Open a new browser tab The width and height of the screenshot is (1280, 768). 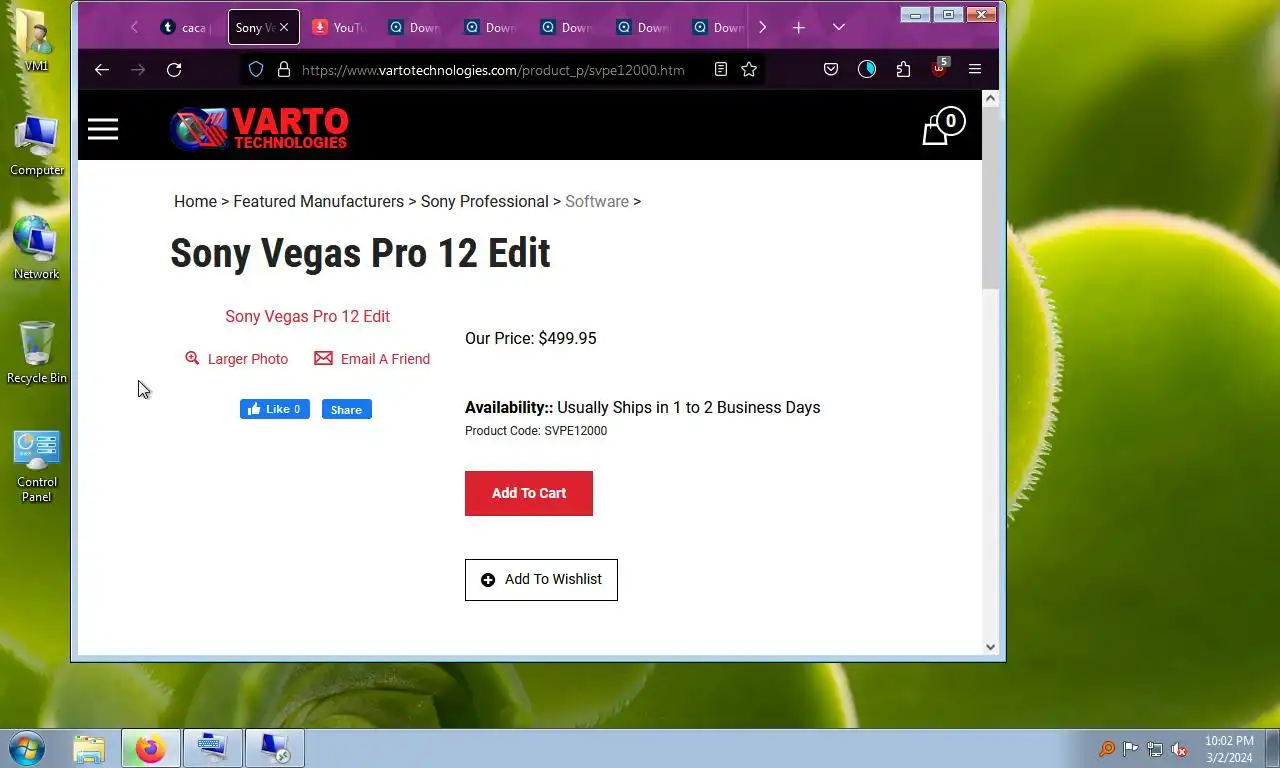tap(798, 27)
